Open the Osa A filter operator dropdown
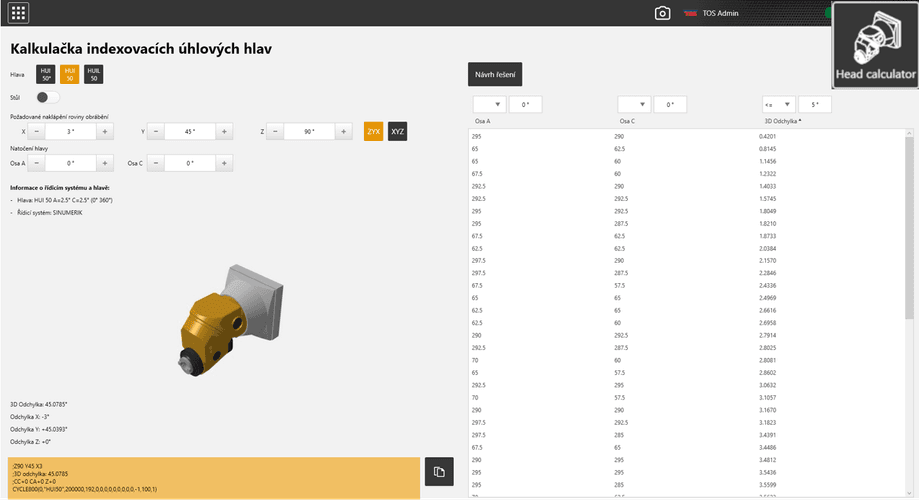Viewport: 919px width, 501px height. click(x=489, y=105)
